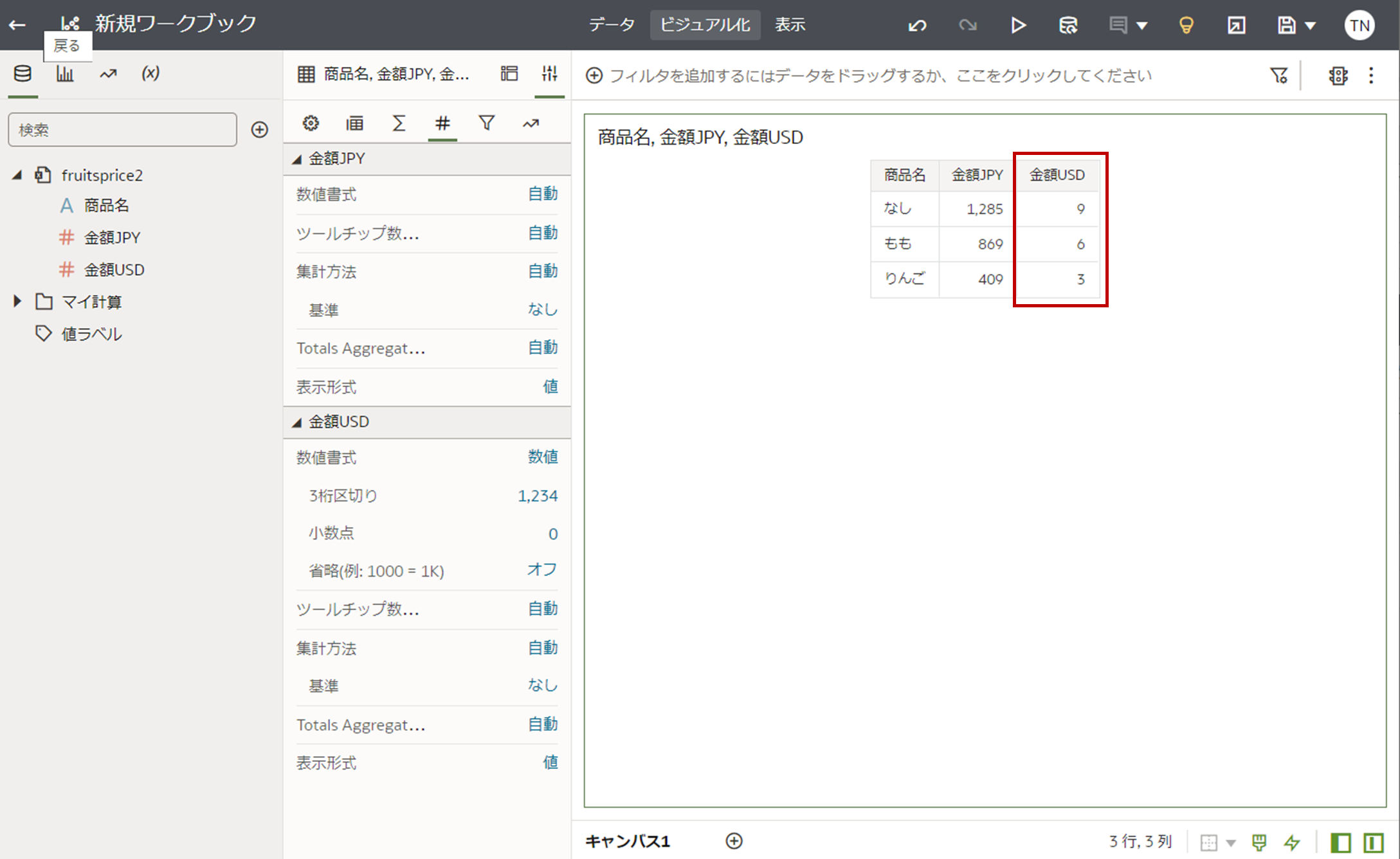Toggle auto-apply data lightning icon
Image resolution: width=1400 pixels, height=859 pixels.
pyautogui.click(x=1292, y=842)
